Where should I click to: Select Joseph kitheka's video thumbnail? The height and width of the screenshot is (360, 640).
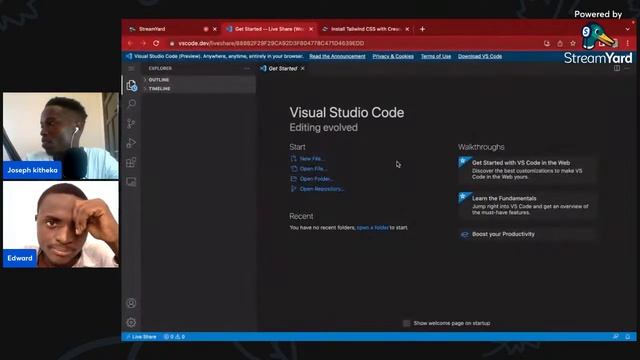61,136
